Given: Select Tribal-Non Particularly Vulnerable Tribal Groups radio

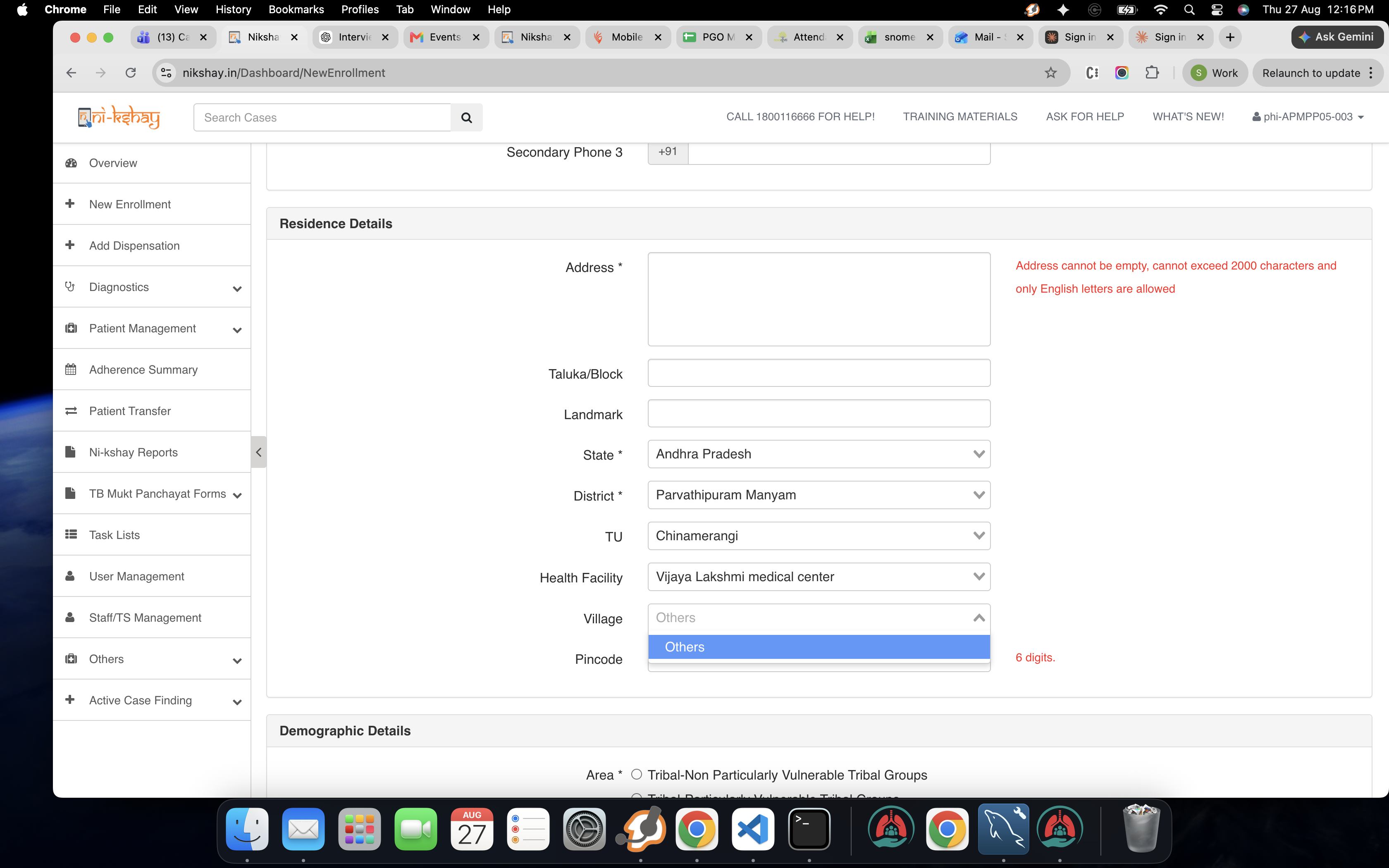Looking at the screenshot, I should tap(637, 775).
